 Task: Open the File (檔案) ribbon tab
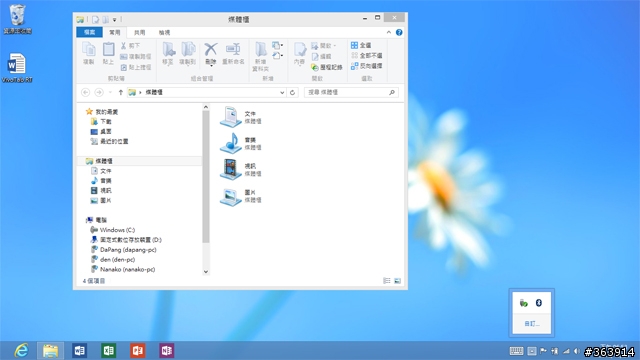click(x=89, y=32)
